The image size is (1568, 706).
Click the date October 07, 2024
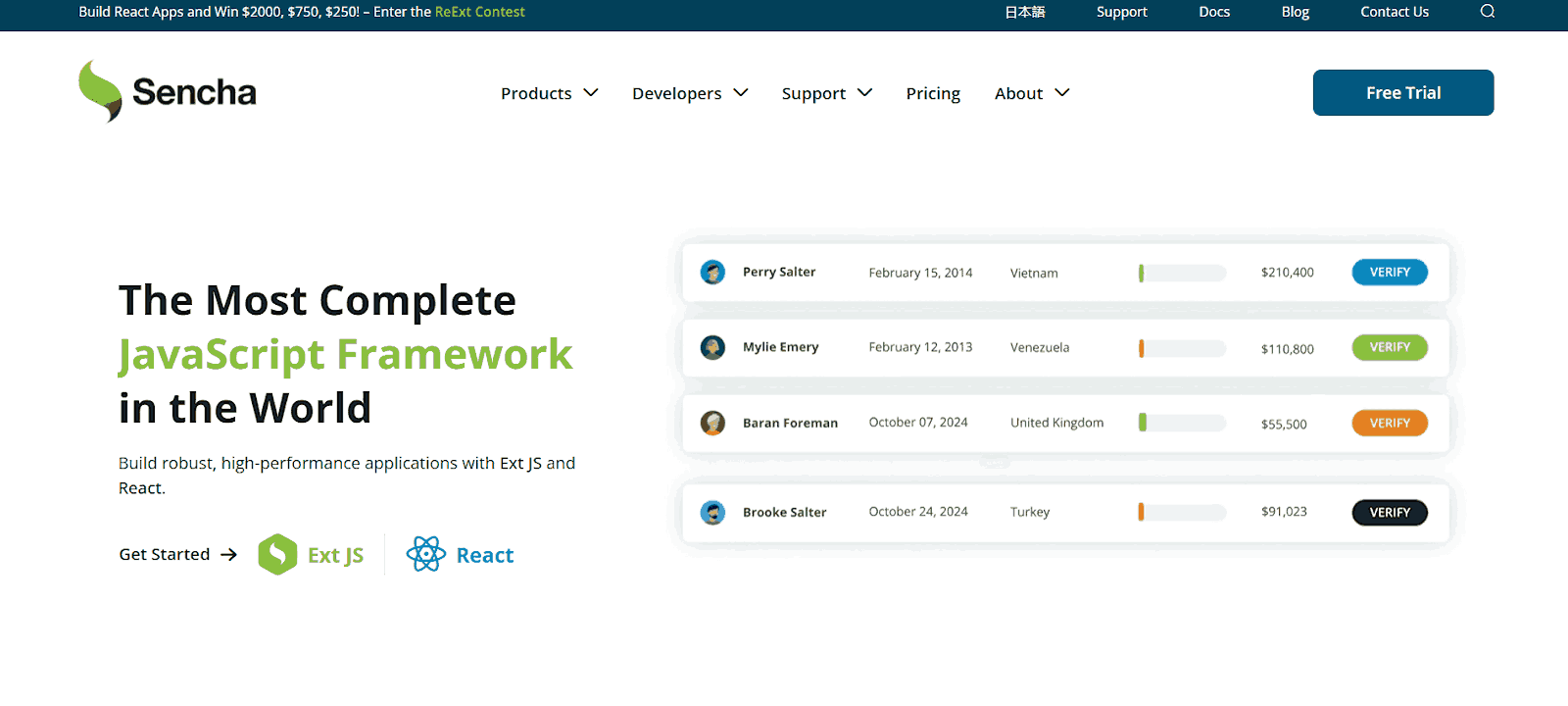click(918, 423)
